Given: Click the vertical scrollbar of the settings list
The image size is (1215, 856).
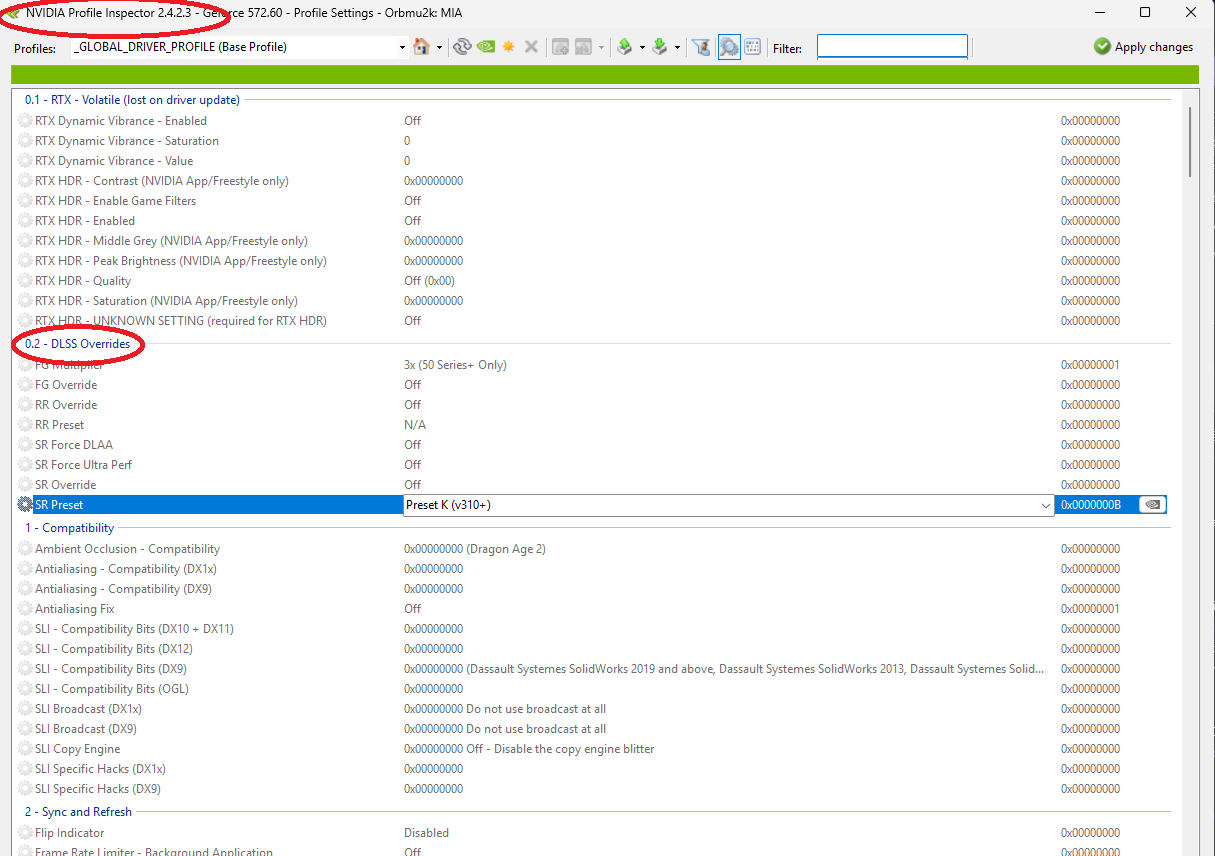Looking at the screenshot, I should pos(1190,140).
